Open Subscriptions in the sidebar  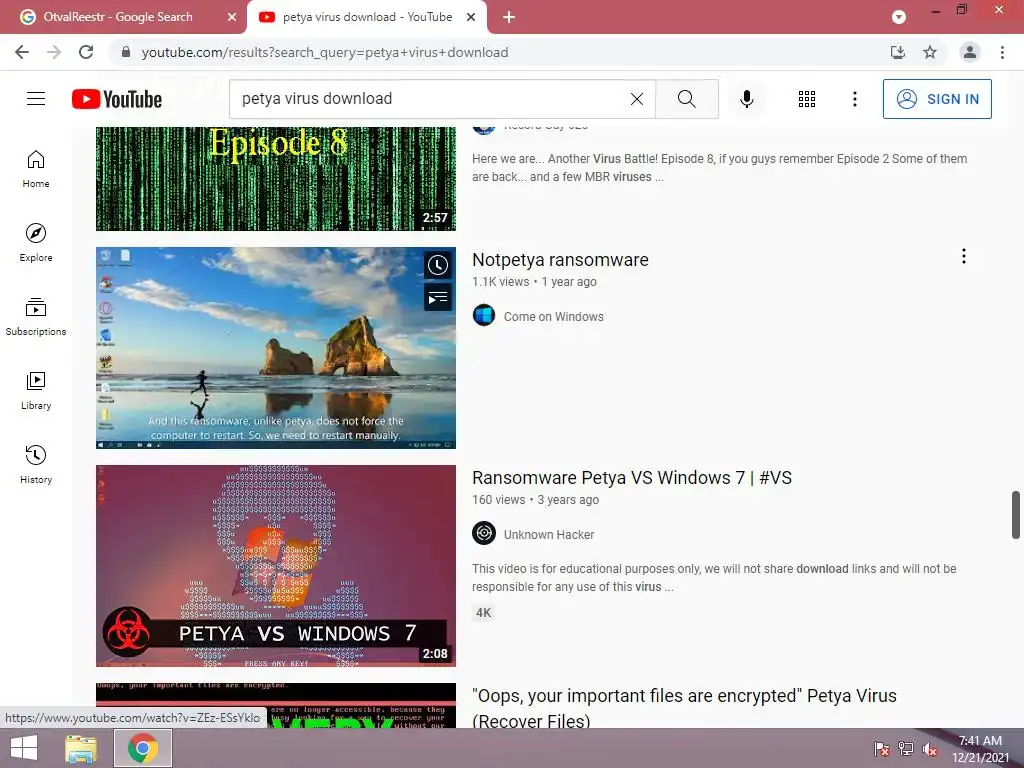(36, 317)
